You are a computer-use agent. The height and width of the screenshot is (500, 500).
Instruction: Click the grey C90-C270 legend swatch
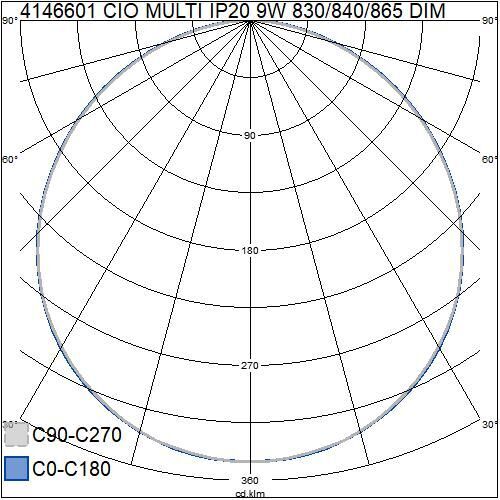point(16,434)
